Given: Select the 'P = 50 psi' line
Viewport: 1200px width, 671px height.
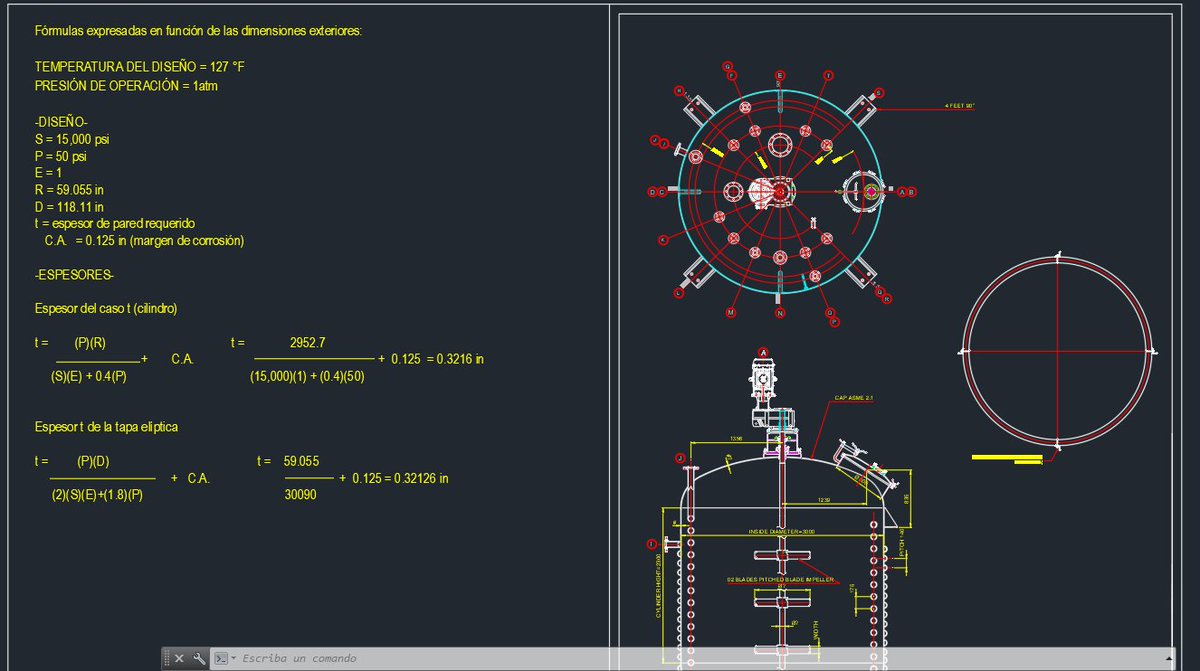Looking at the screenshot, I should tap(60, 156).
